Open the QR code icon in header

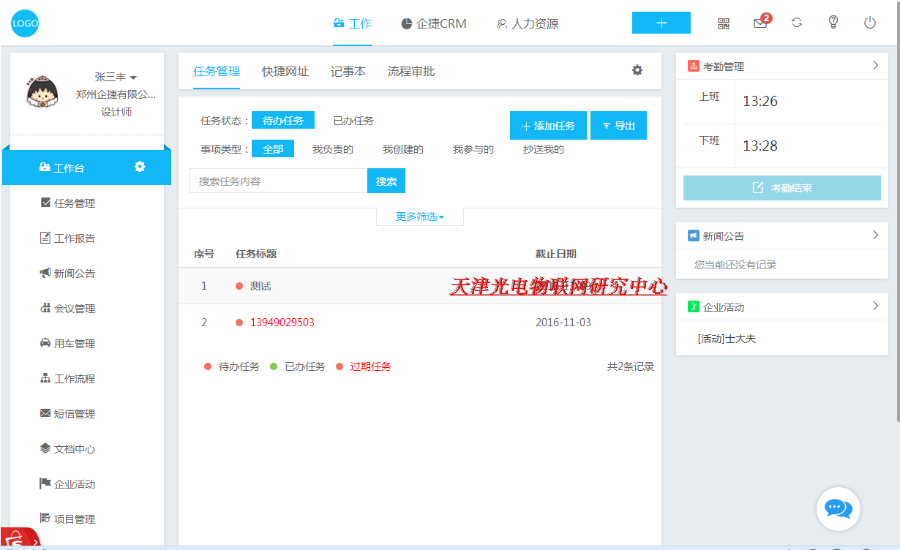point(723,24)
